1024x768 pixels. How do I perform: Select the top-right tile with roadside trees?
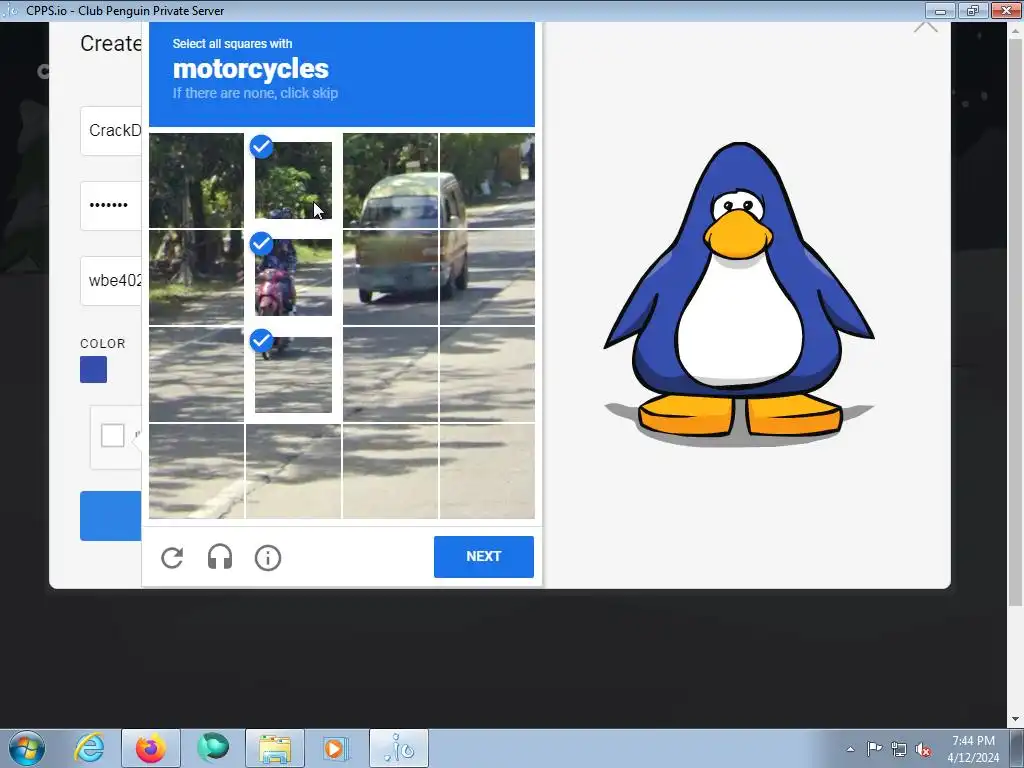point(487,180)
